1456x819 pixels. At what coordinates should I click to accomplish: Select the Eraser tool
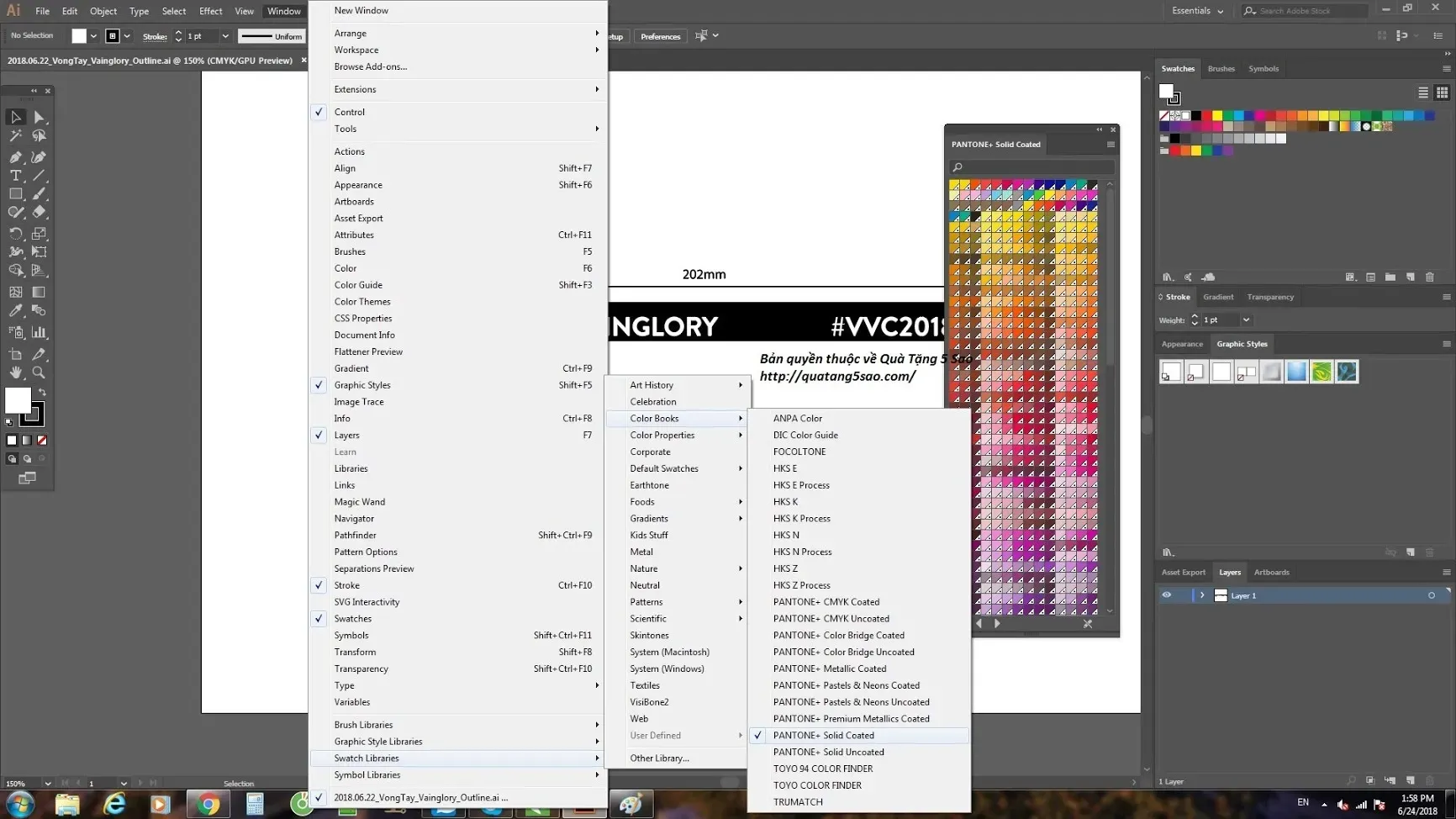39,213
